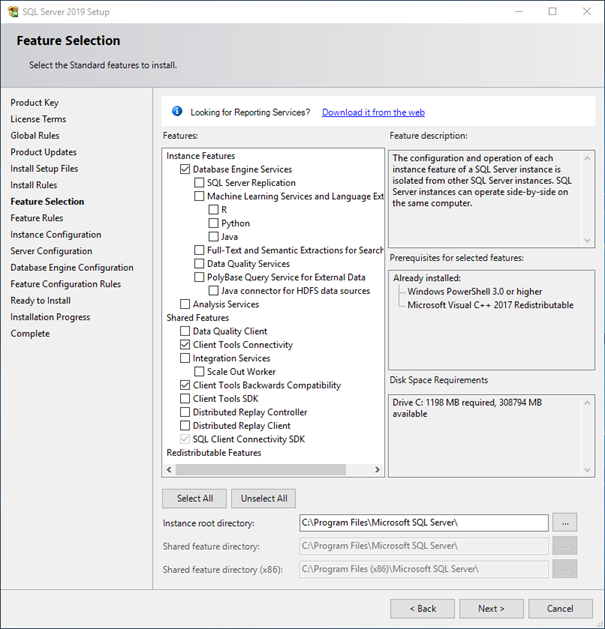
Task: Click Server Configuration step in sidebar
Action: pos(51,251)
